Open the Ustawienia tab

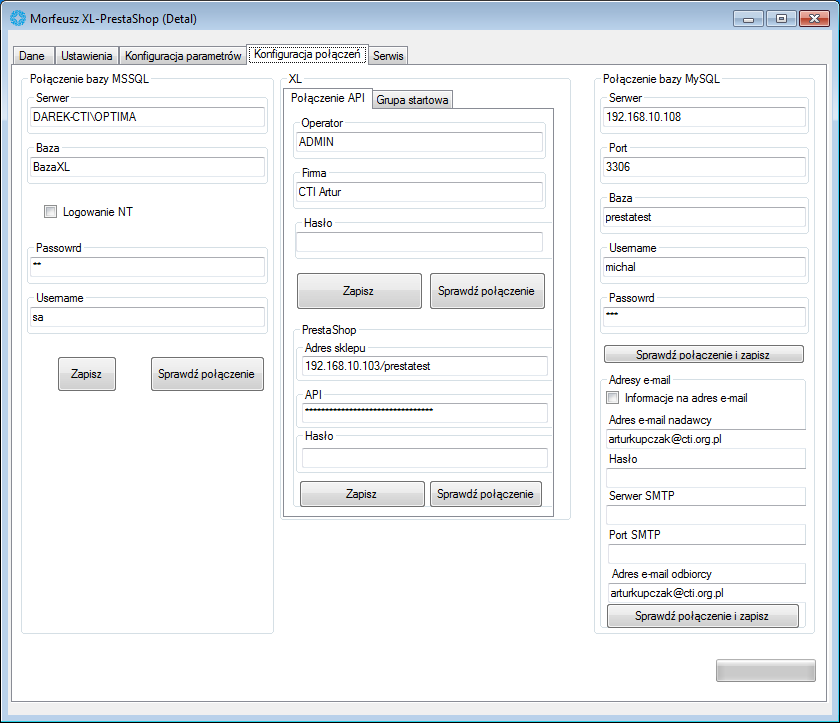point(86,56)
